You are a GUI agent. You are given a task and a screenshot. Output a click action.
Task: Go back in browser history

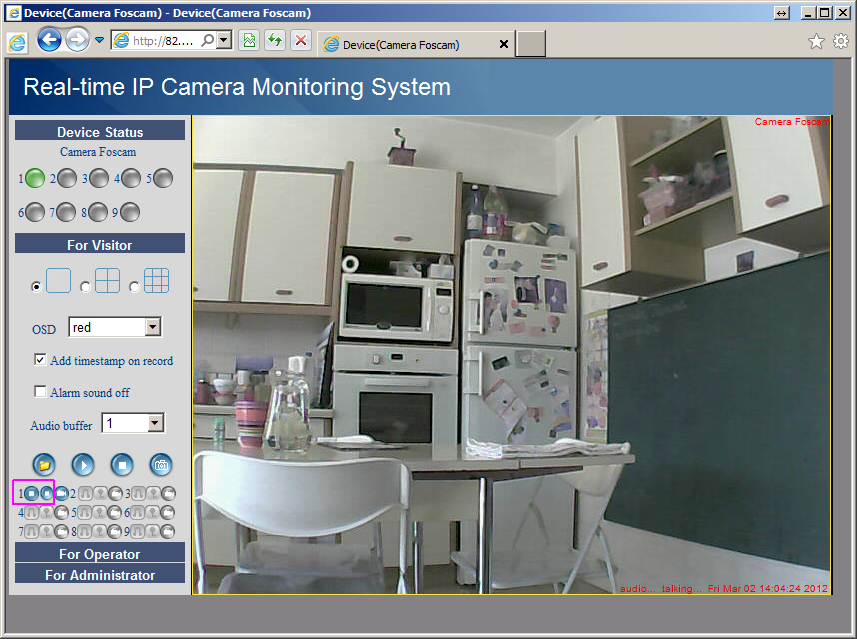[49, 40]
